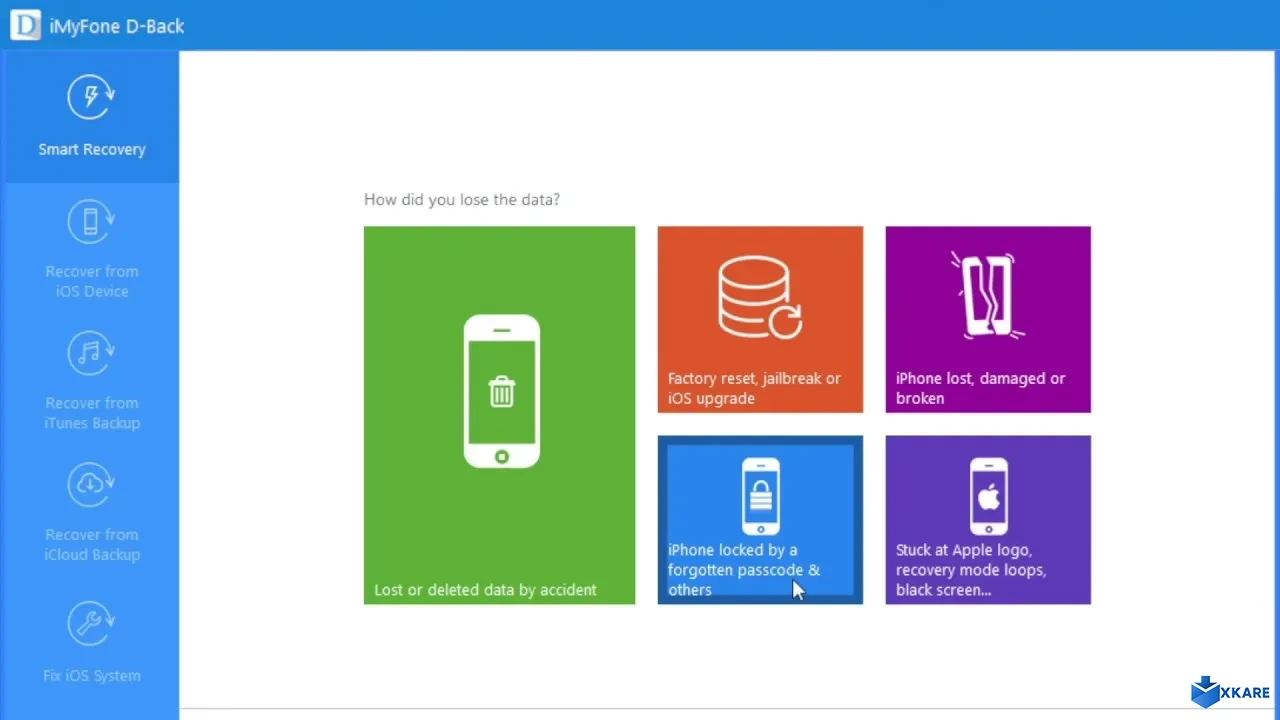The image size is (1280, 720).
Task: Choose Factory reset, jailbreak or iOS upgrade
Action: pos(760,319)
